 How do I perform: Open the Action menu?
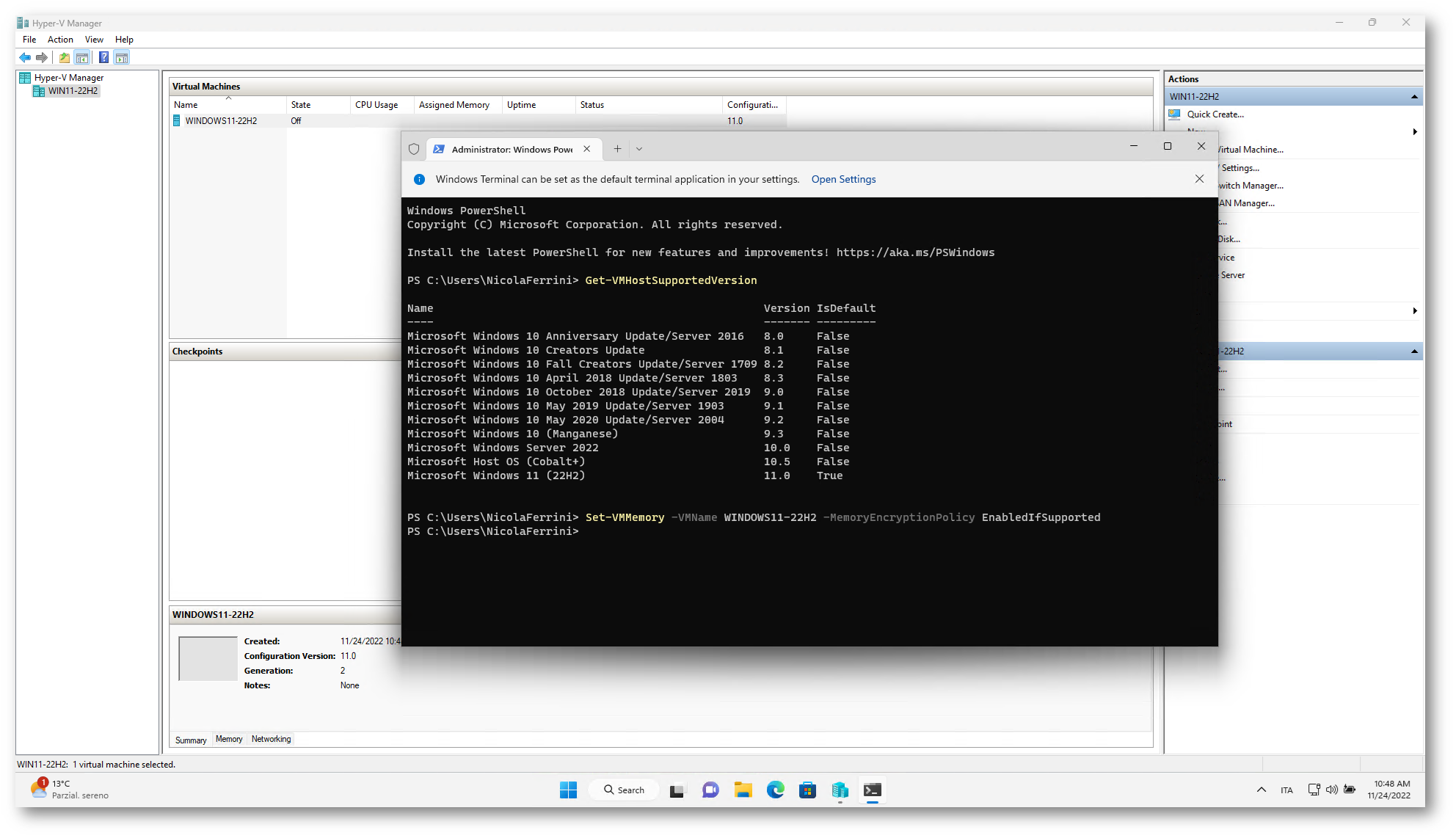click(60, 40)
